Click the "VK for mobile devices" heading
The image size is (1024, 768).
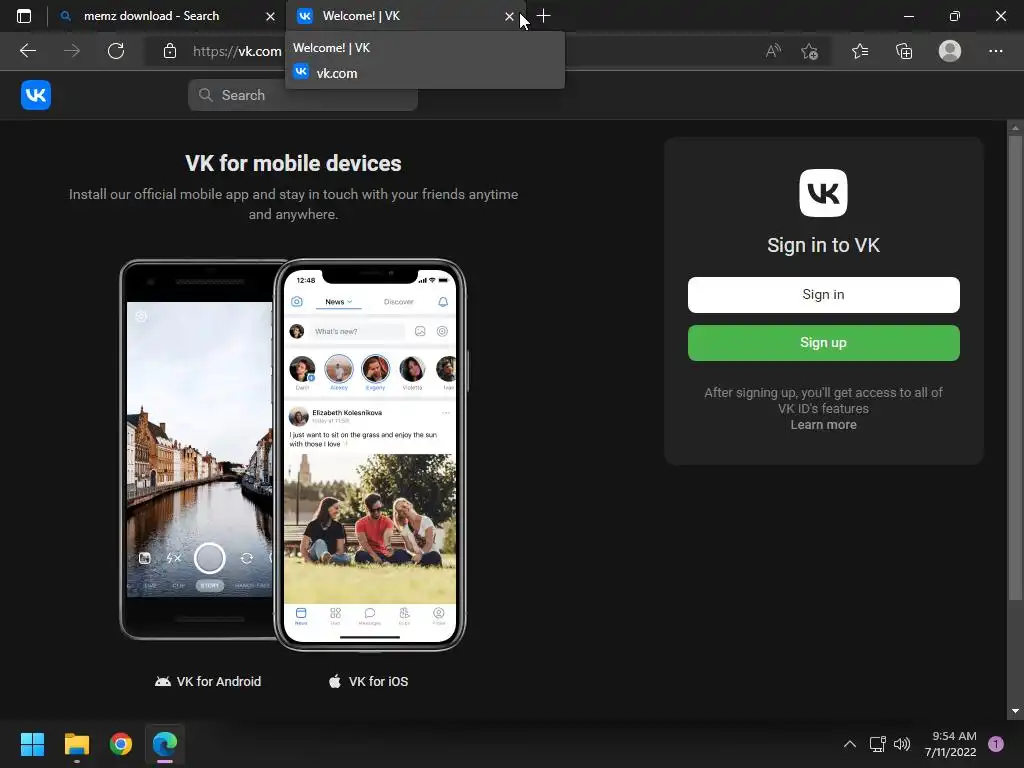[x=293, y=163]
